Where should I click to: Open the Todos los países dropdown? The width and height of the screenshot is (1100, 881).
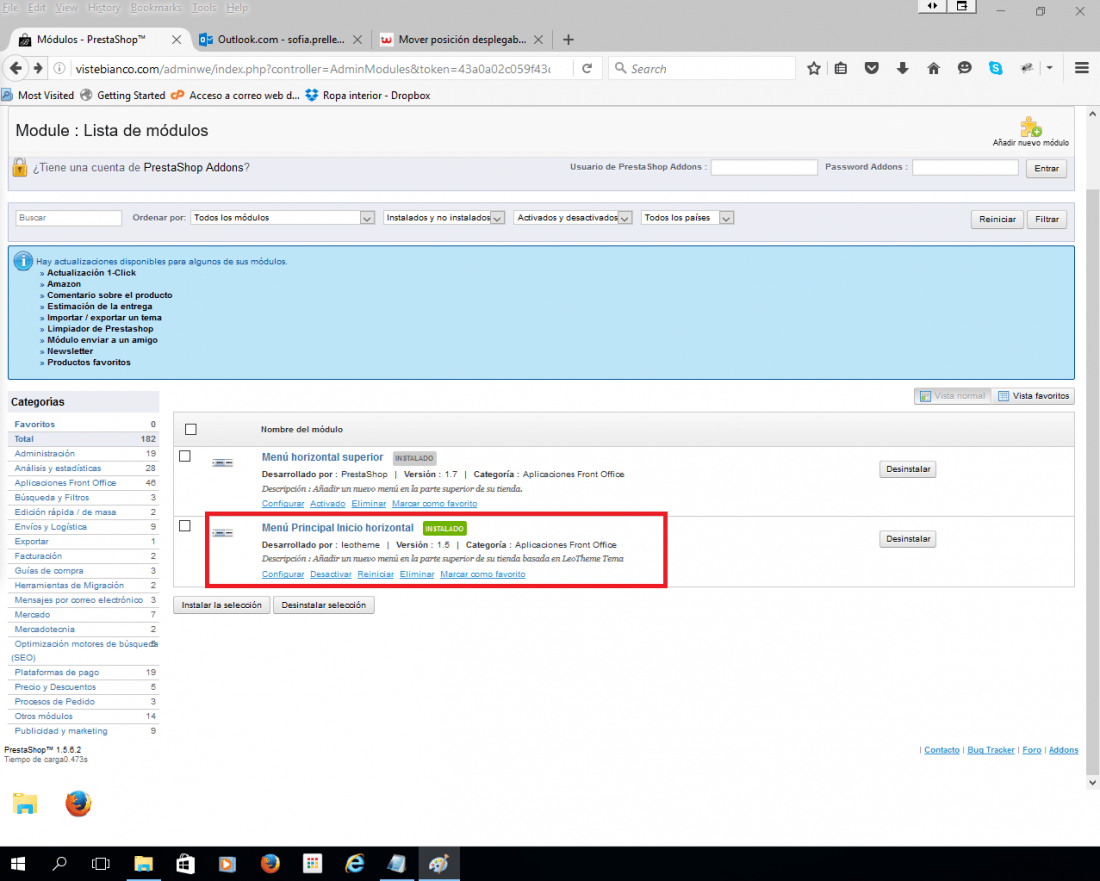(687, 218)
